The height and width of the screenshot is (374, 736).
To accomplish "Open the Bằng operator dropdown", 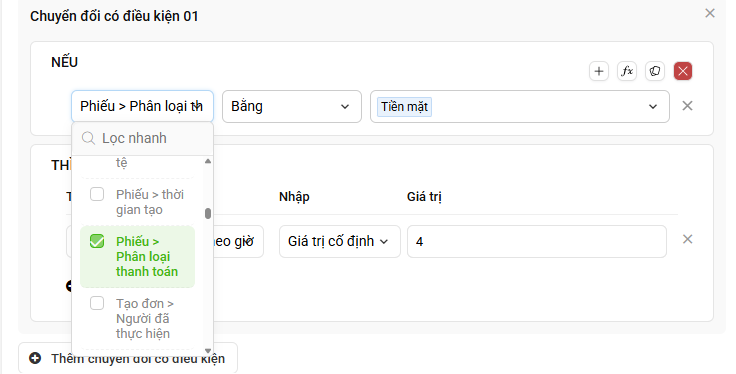I will (291, 107).
